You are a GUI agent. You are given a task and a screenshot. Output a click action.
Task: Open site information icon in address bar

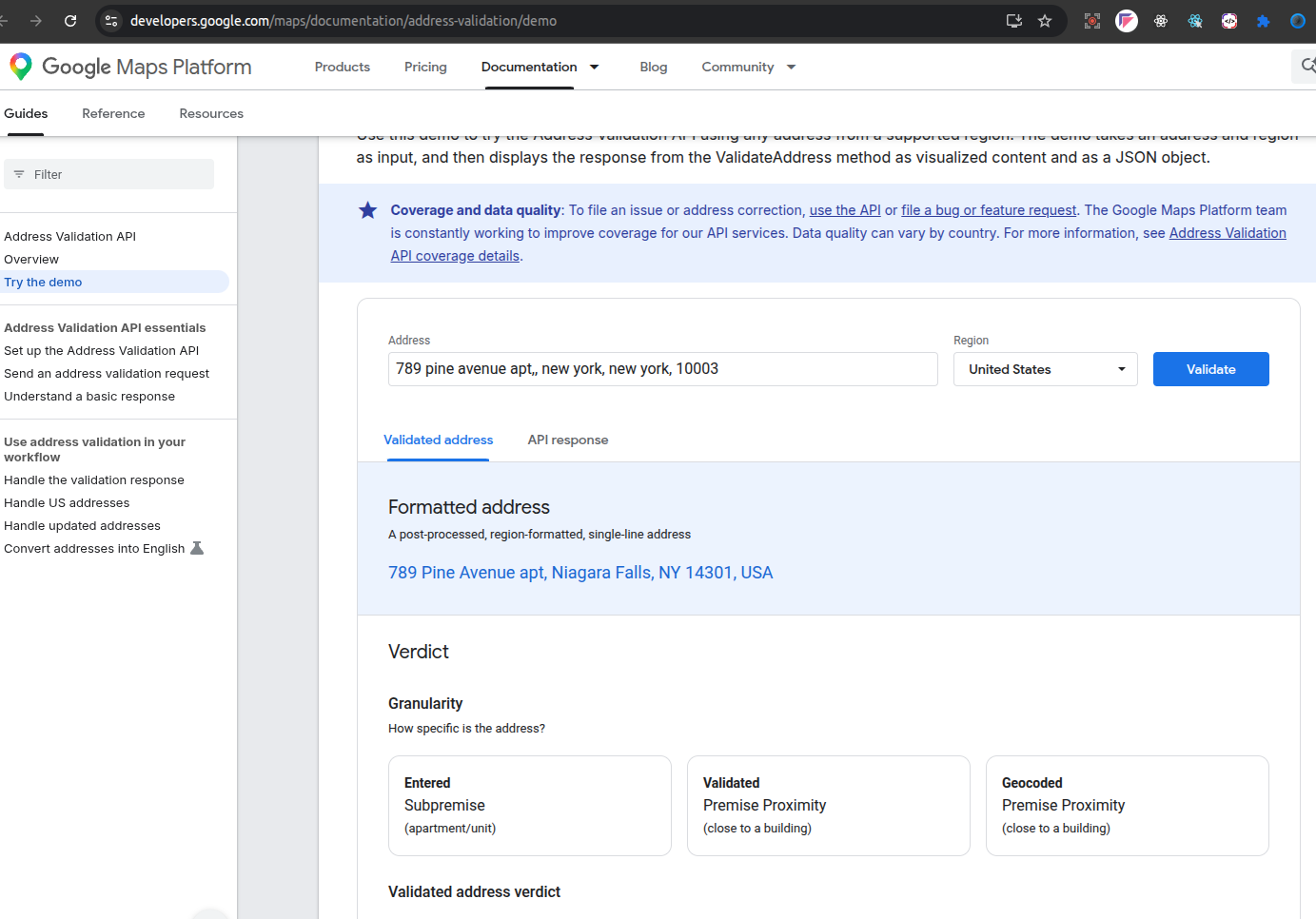click(x=111, y=21)
